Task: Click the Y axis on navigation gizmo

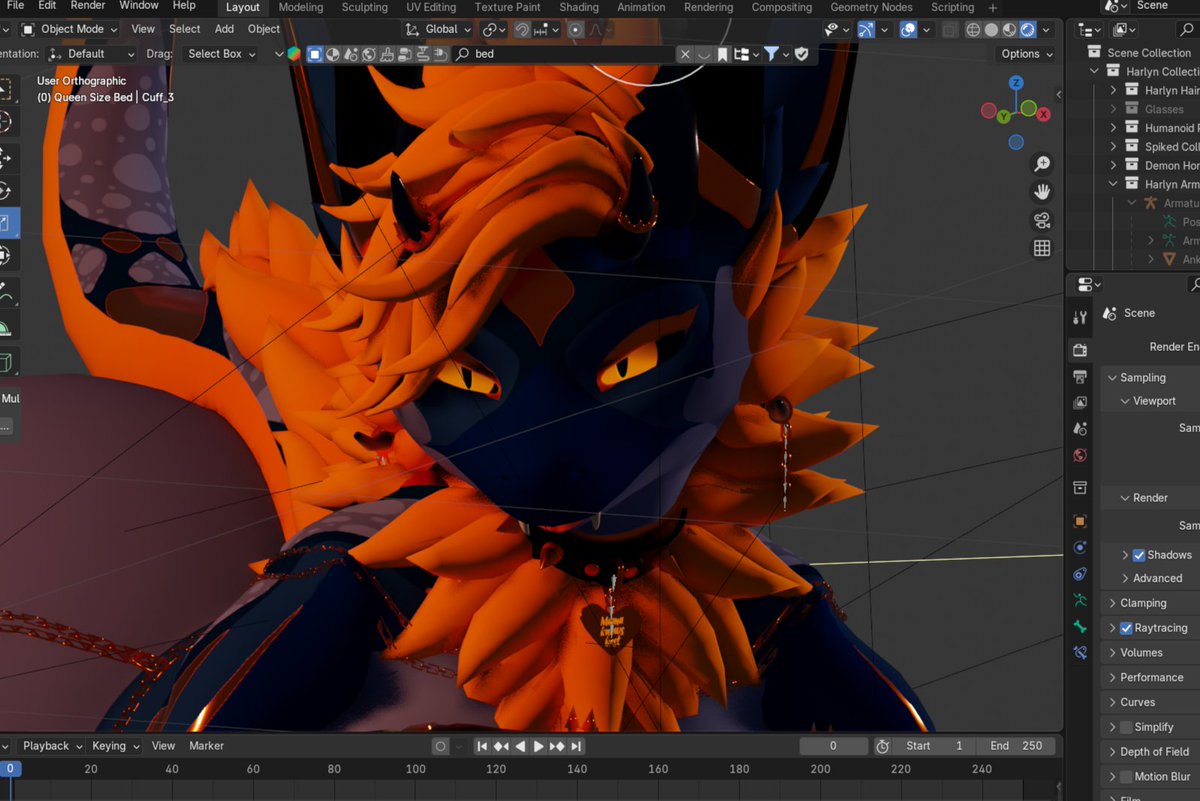Action: 1003,117
